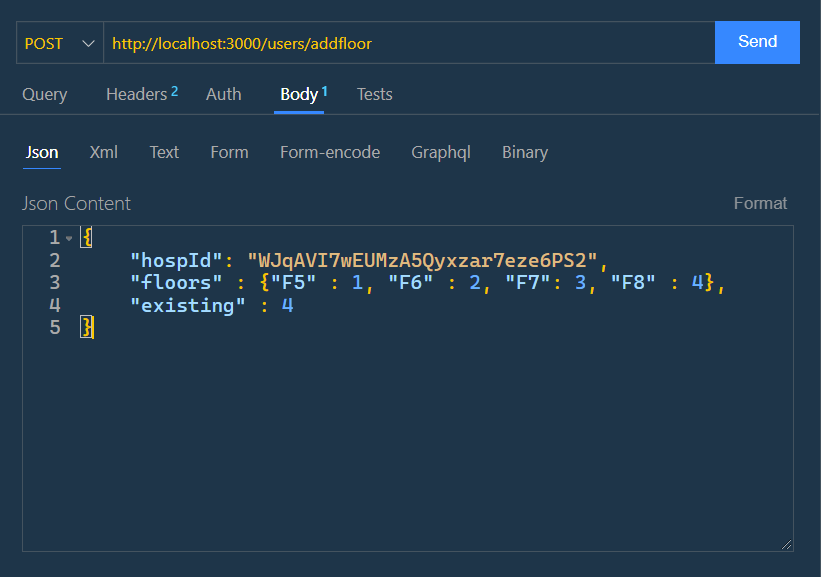821x577 pixels.
Task: Select the Body tab
Action: (300, 94)
